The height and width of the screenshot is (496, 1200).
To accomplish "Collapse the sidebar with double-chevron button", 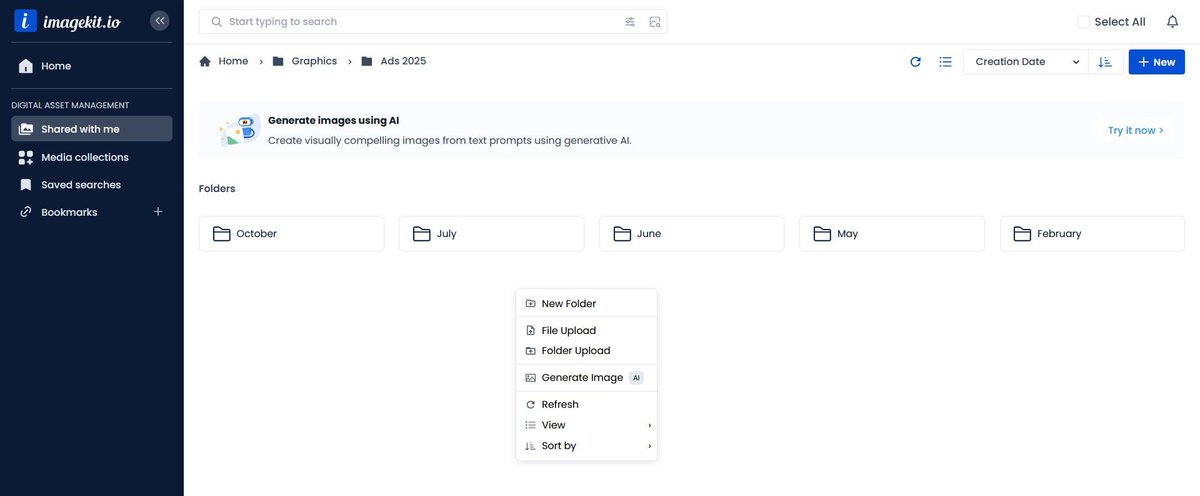I will [x=160, y=21].
